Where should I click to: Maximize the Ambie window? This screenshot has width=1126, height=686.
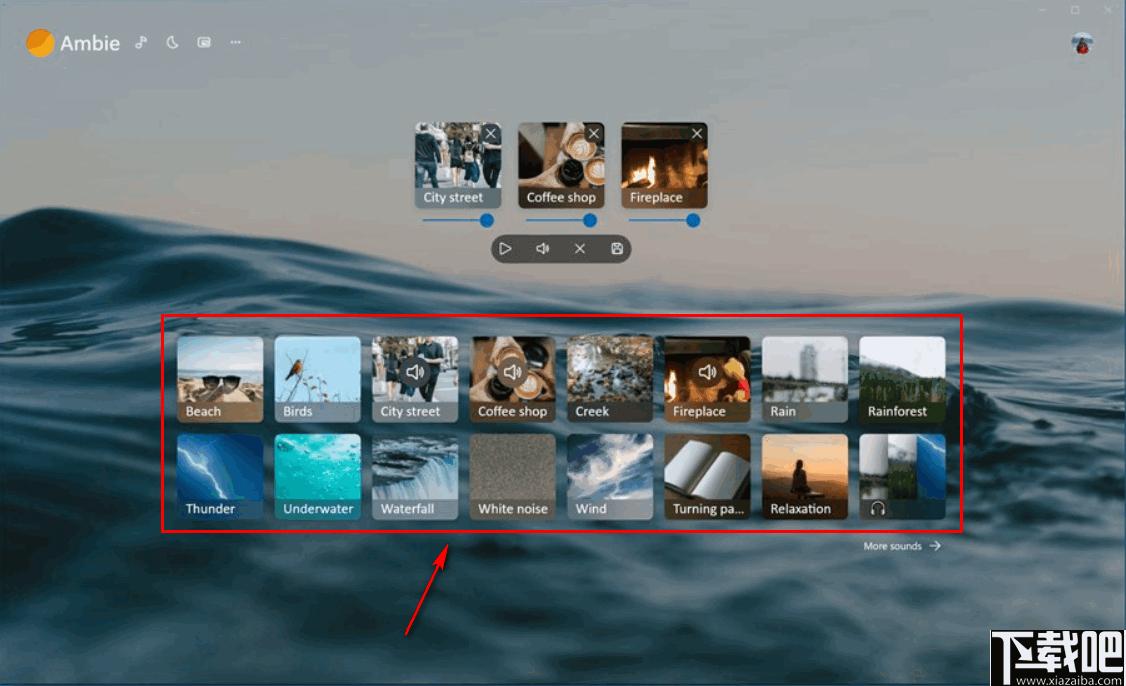tap(1075, 9)
